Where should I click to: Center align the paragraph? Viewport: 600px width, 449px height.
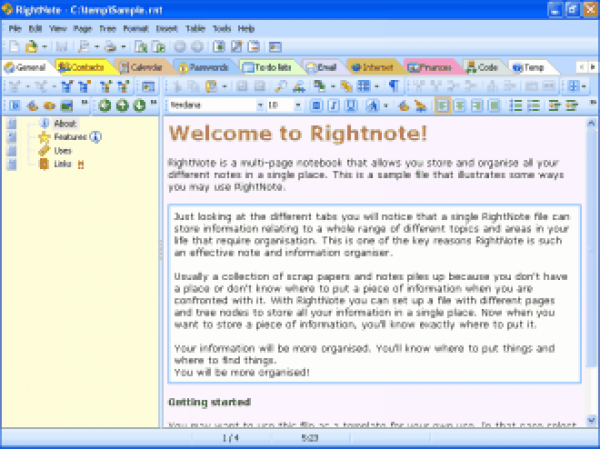(x=460, y=105)
